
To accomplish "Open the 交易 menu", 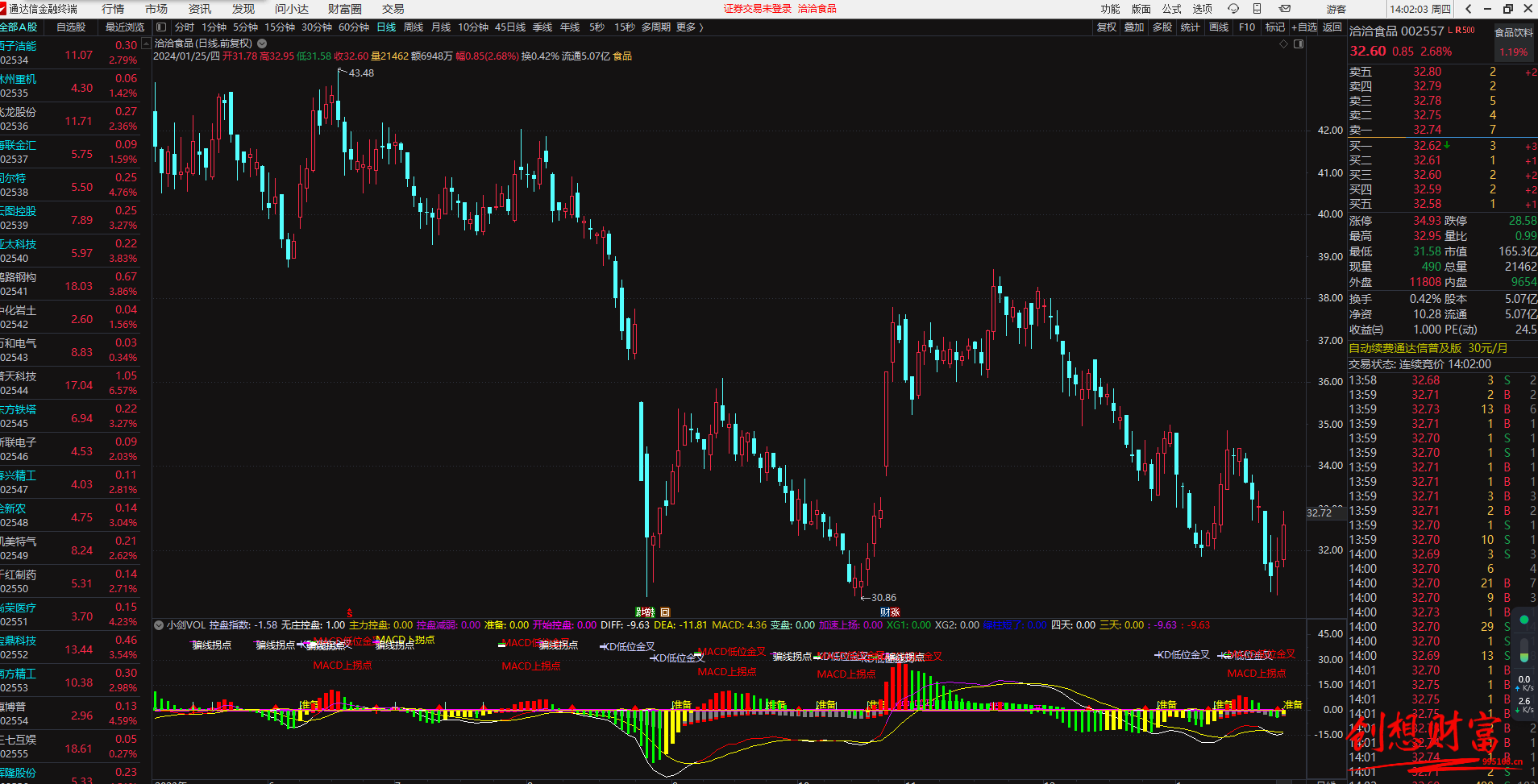I will click(393, 9).
